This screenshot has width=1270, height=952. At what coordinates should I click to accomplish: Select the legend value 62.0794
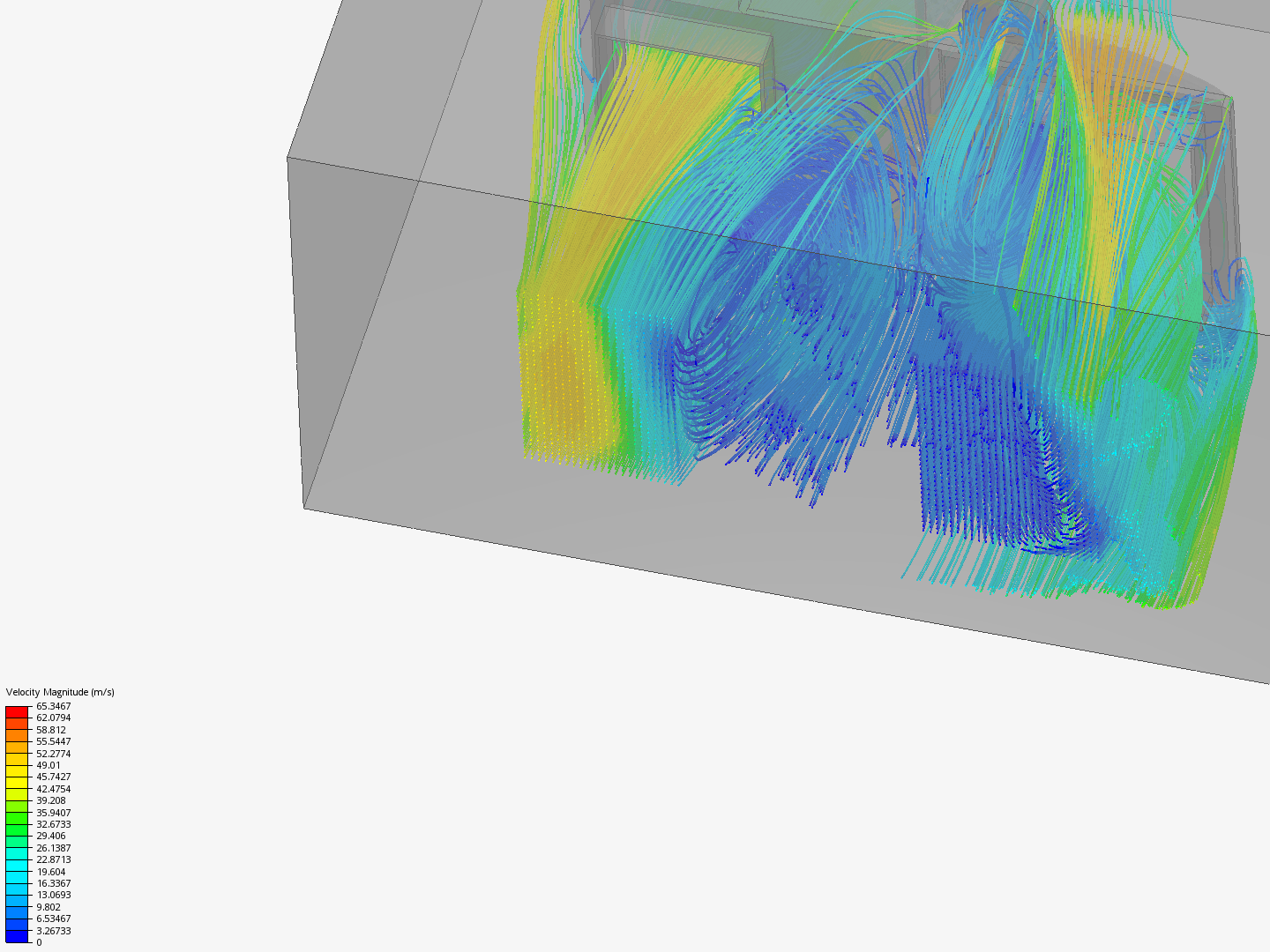click(x=54, y=718)
